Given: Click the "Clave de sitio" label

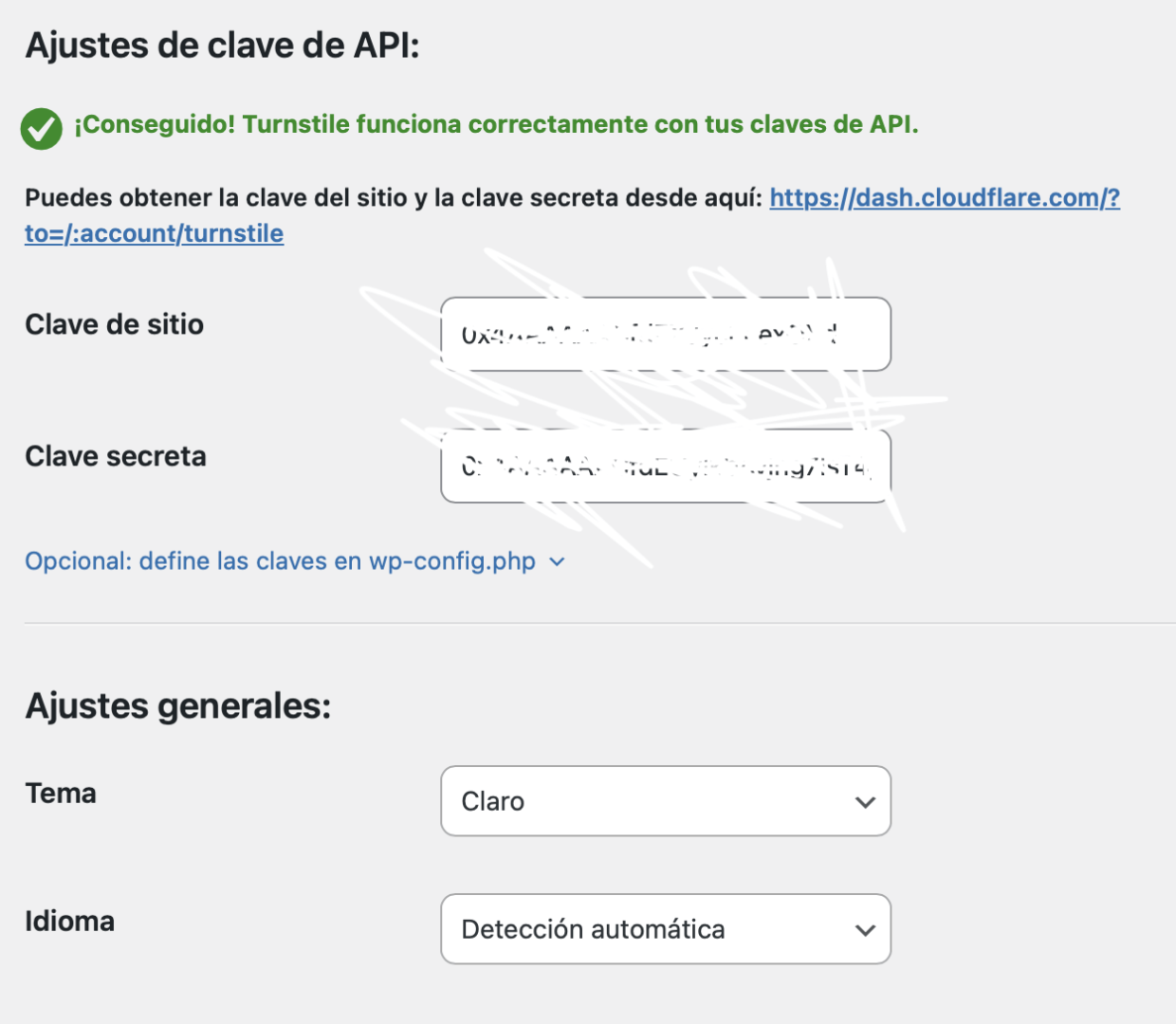Looking at the screenshot, I should [114, 324].
